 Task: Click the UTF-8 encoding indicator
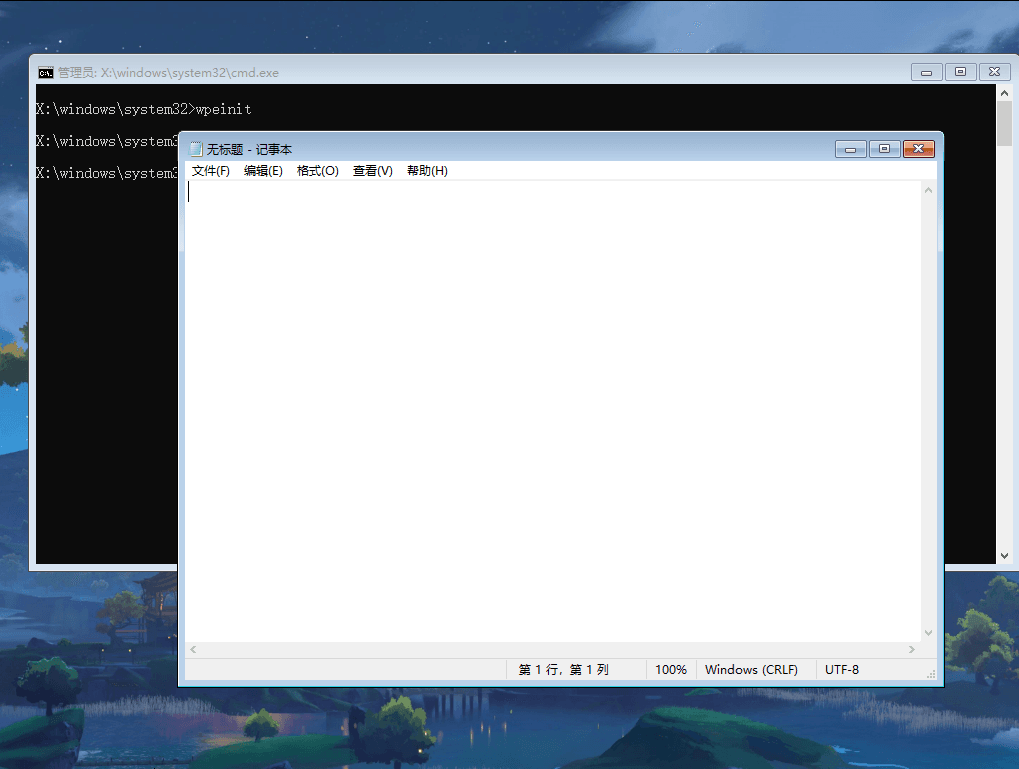click(x=841, y=669)
